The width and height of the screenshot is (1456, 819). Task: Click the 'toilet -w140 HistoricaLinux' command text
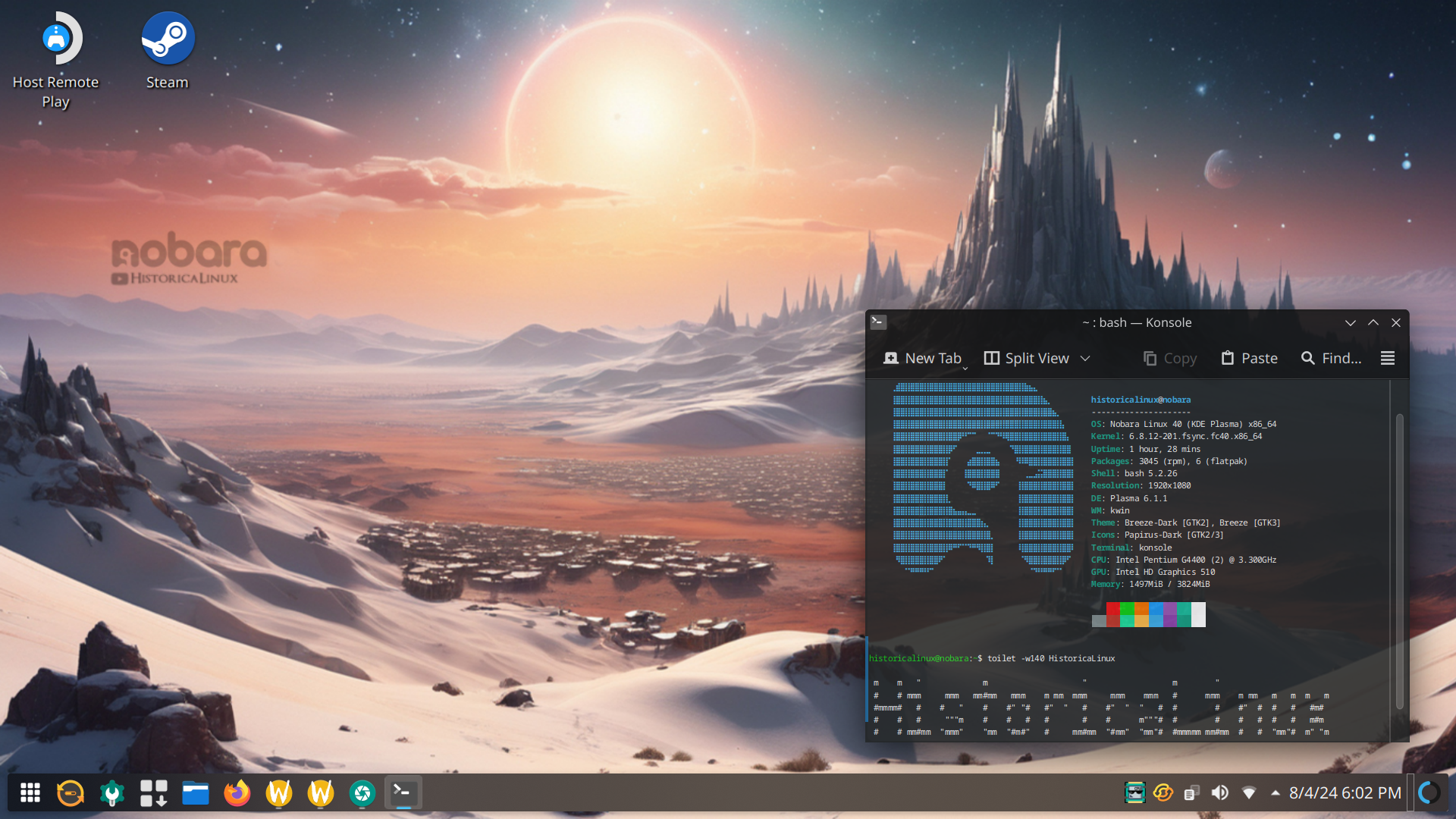tap(1051, 658)
